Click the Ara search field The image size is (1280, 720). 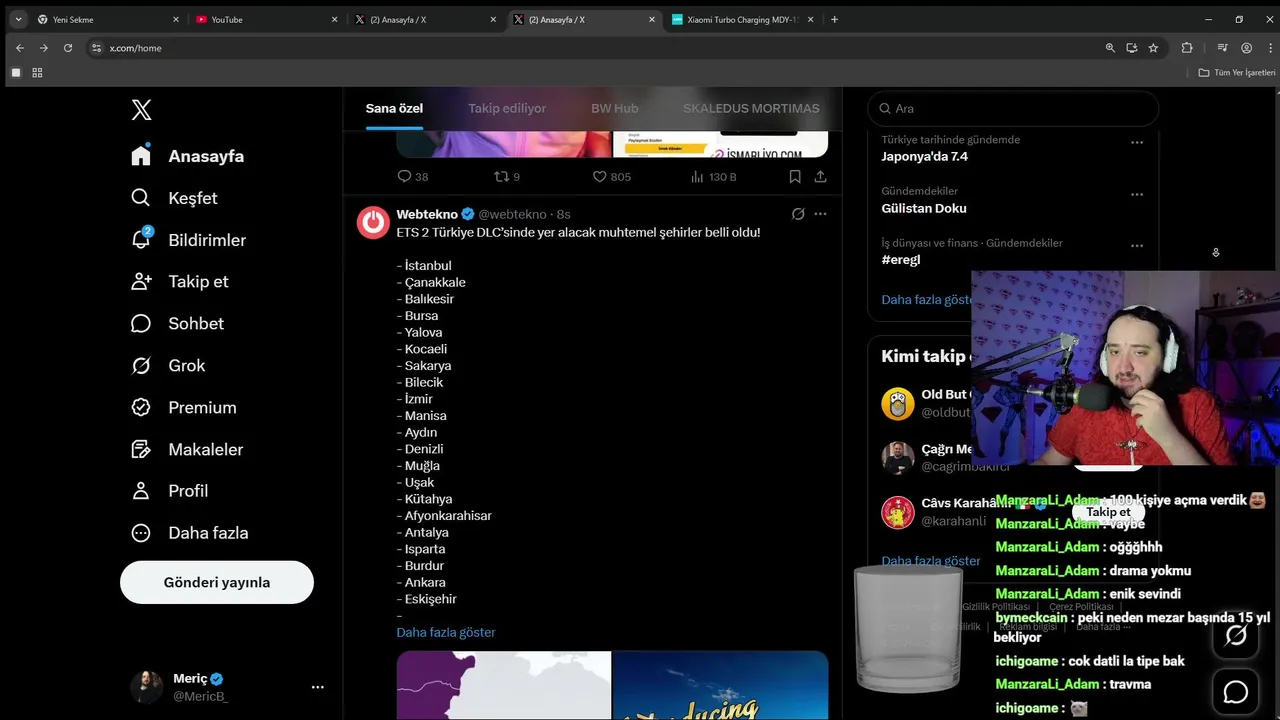[x=1015, y=108]
